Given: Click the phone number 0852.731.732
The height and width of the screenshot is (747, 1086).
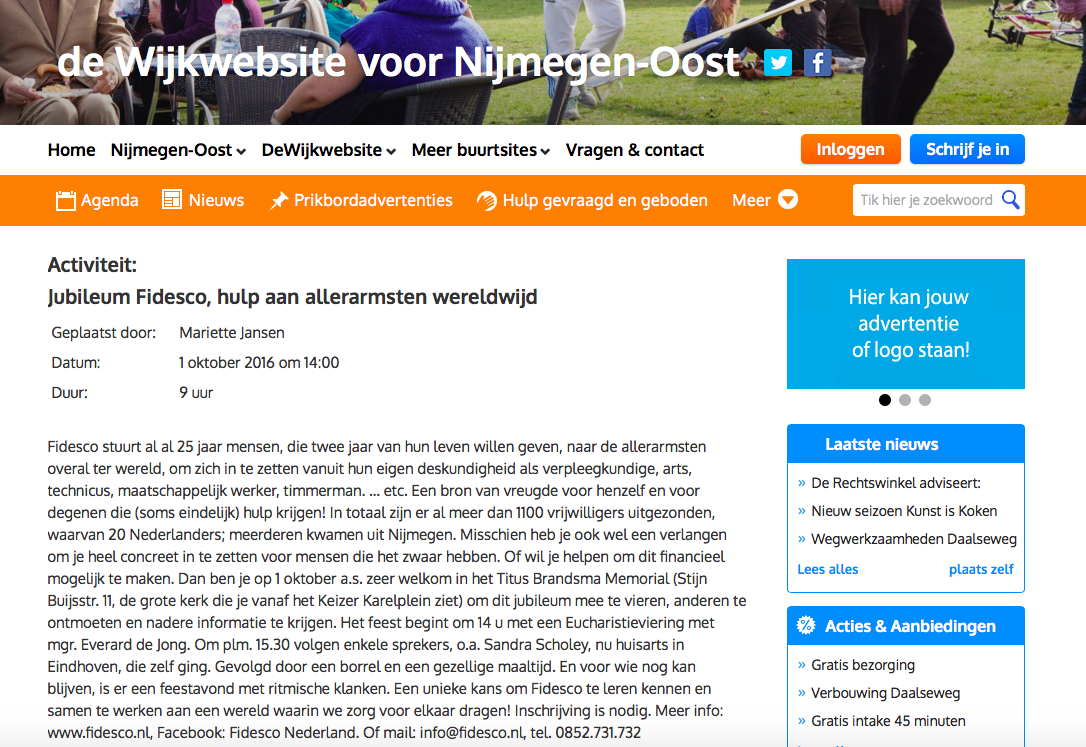Looking at the screenshot, I should [598, 732].
